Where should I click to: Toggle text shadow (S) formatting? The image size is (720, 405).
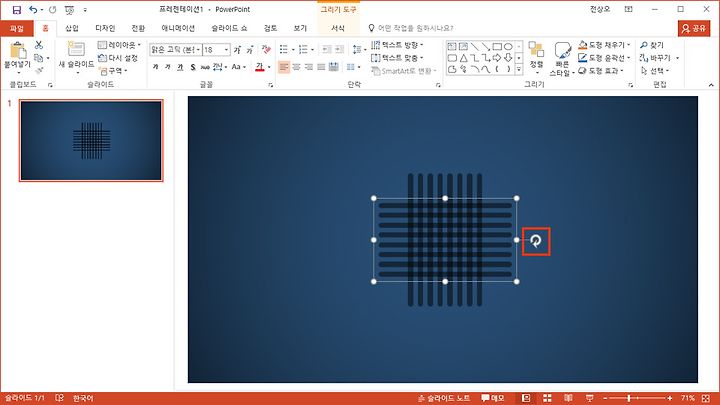tap(193, 67)
